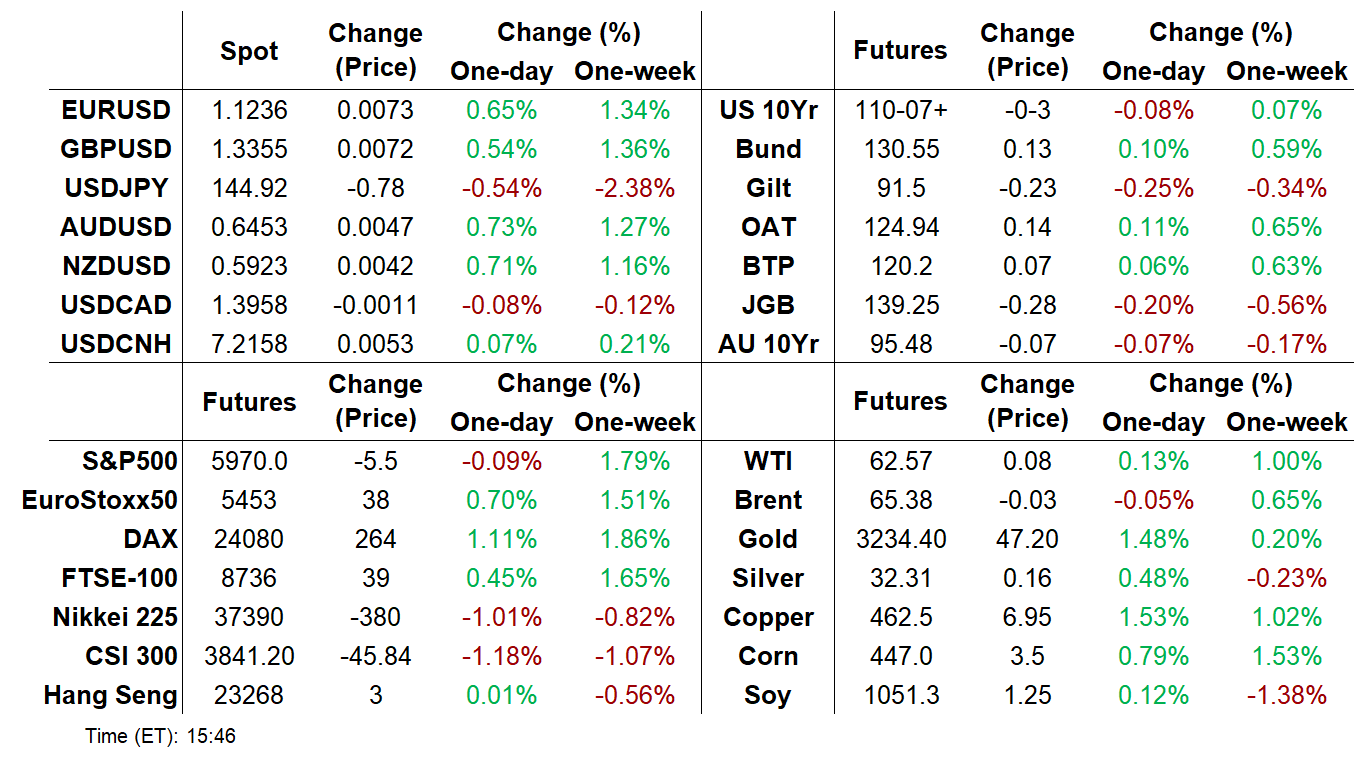Viewport: 1360px width, 767px height.
Task: Click the Spot column header
Action: [249, 51]
